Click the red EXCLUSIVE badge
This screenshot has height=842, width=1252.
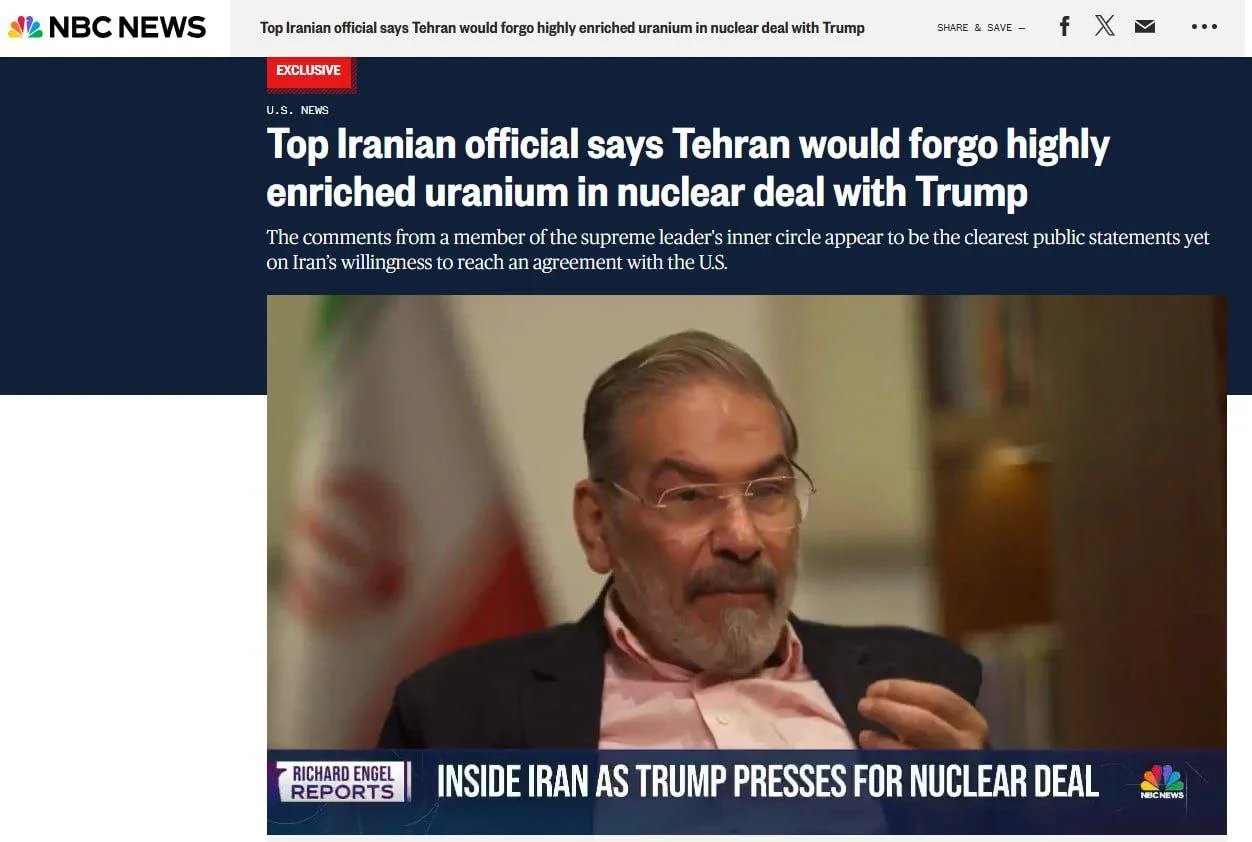309,70
